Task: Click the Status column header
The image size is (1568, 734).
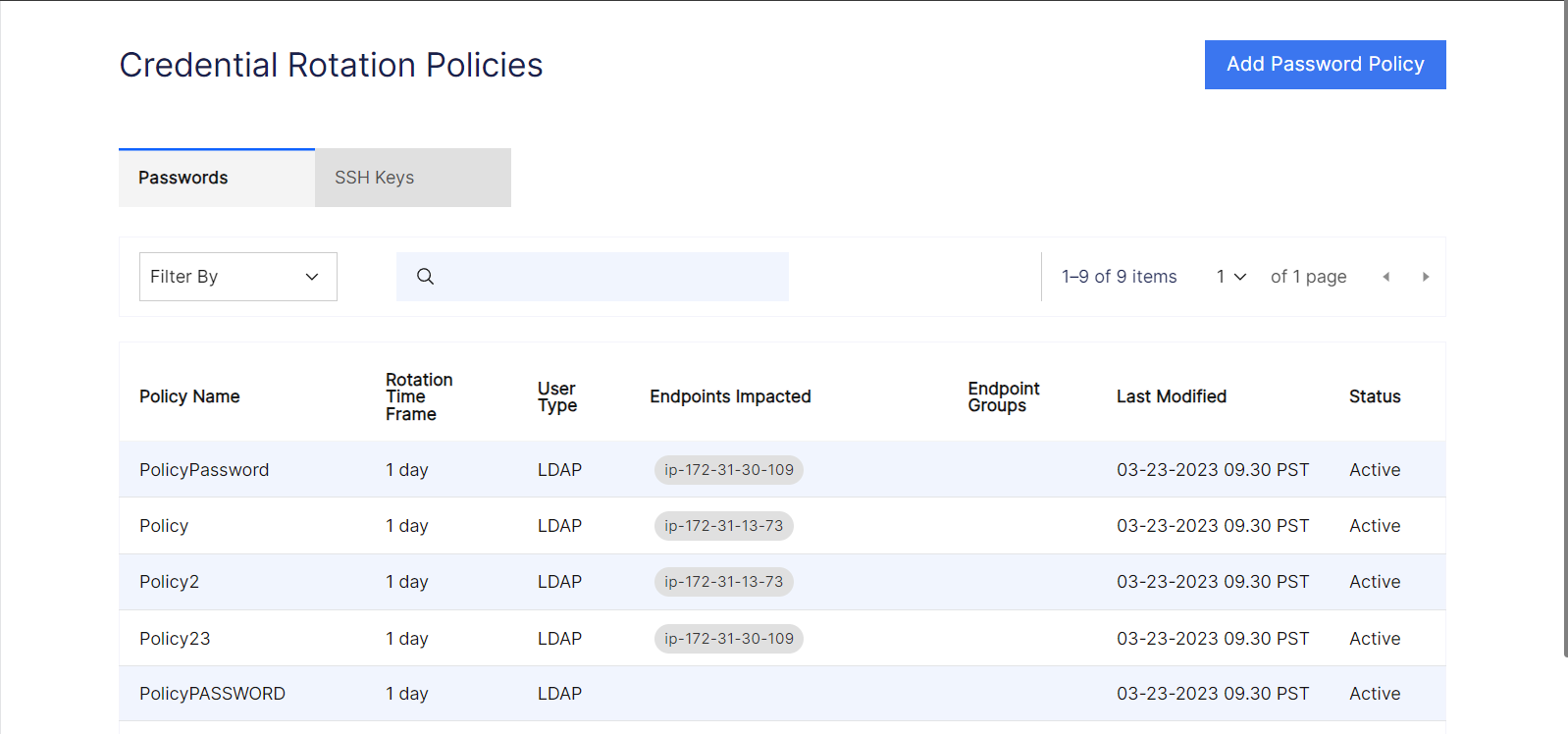Action: click(1374, 395)
